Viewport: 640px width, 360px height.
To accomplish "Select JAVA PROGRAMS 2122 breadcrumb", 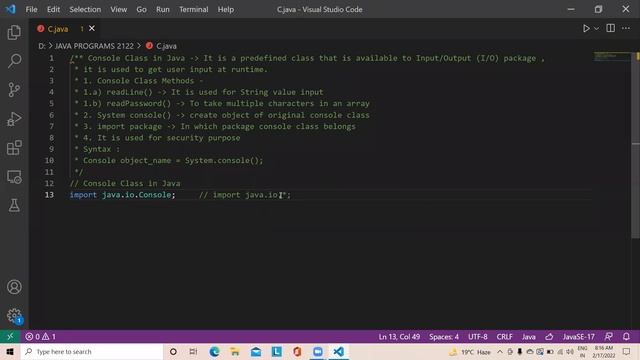I will (x=94, y=46).
